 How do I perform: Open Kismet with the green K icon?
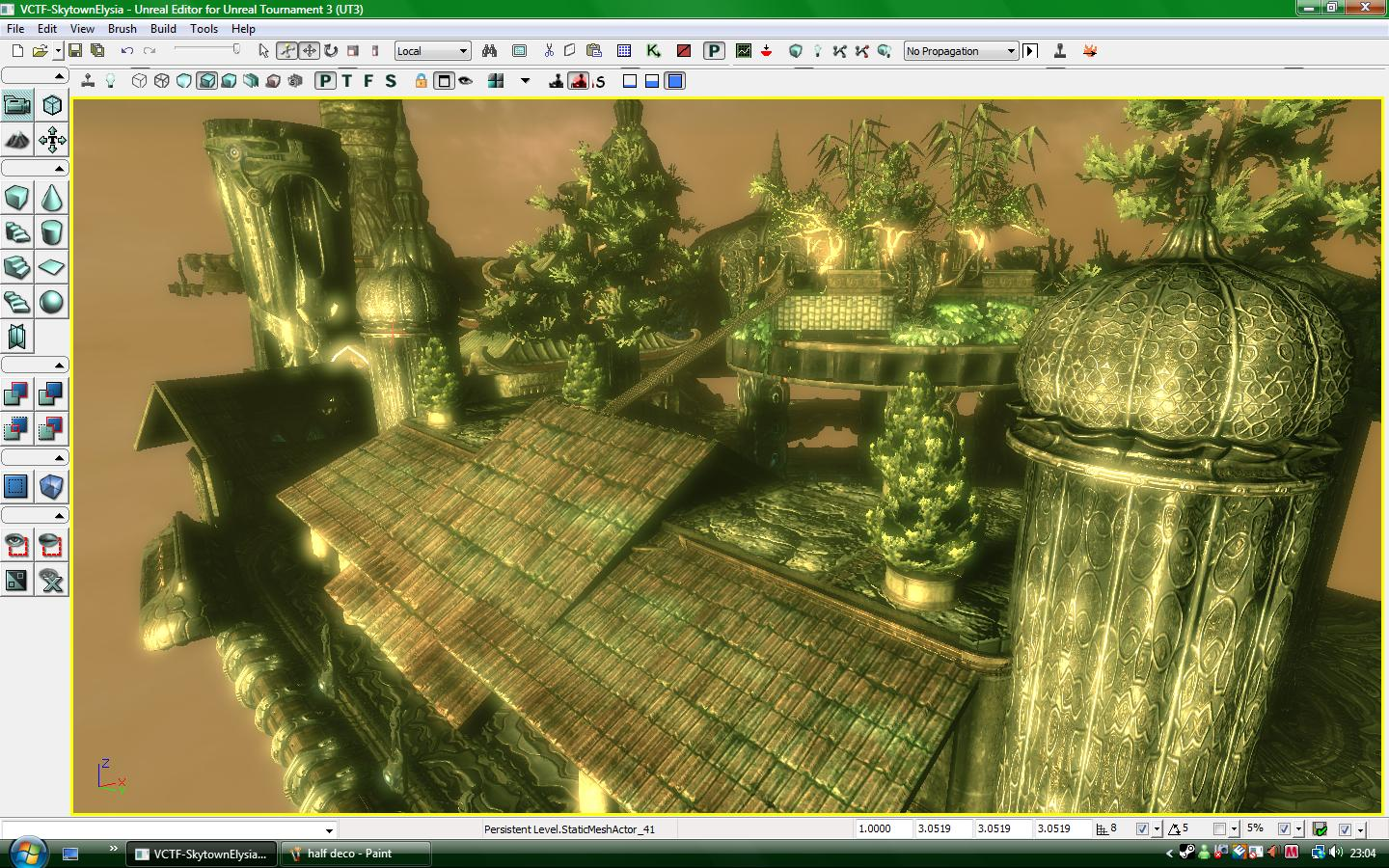point(654,50)
